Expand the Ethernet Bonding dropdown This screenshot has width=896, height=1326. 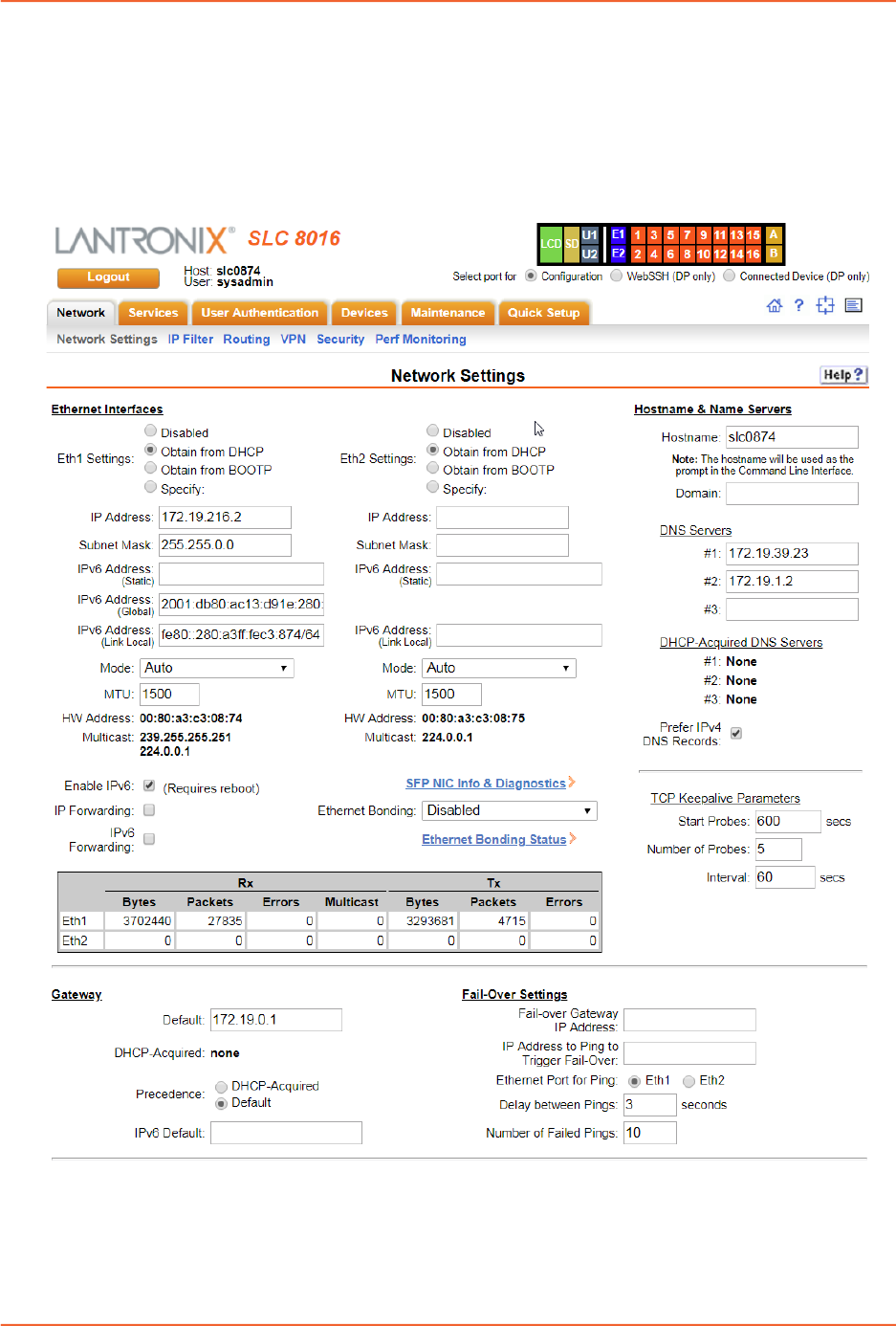point(510,810)
